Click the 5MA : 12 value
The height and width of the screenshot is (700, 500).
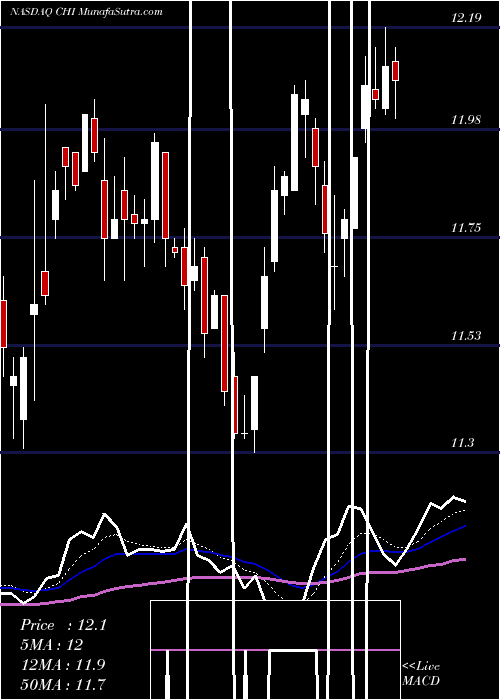coord(52,645)
